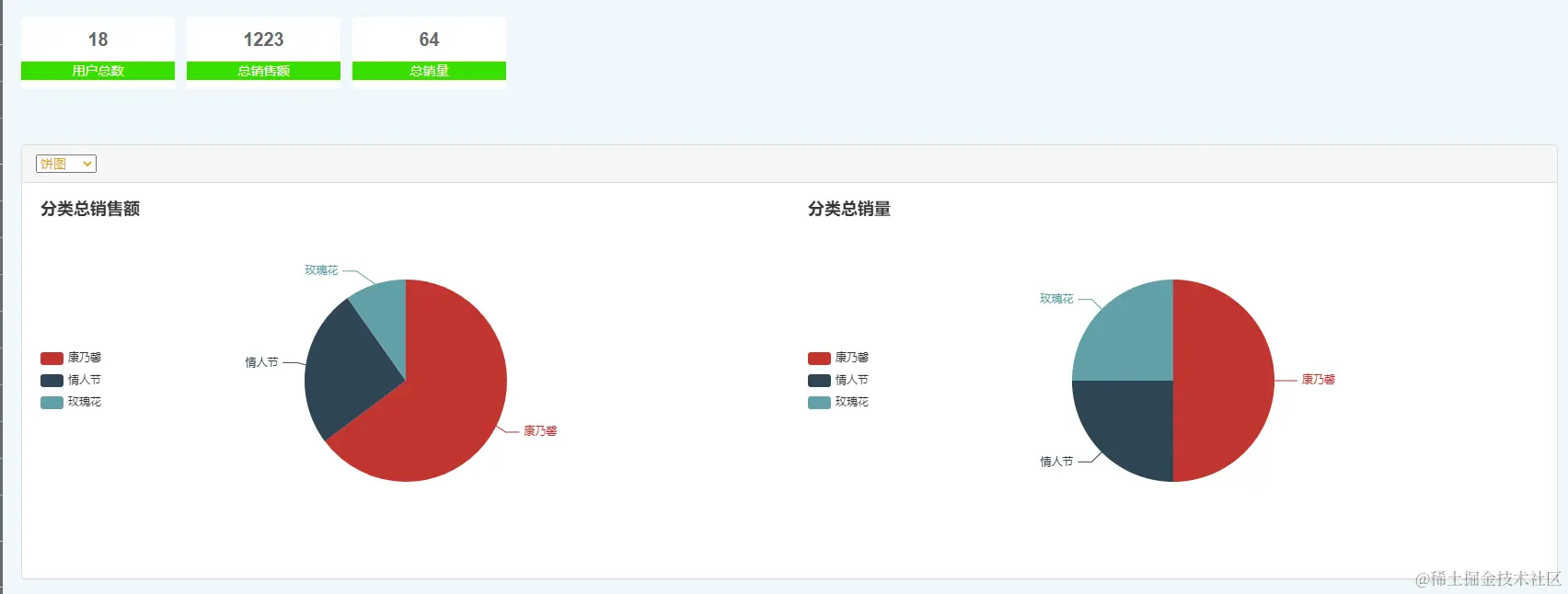Toggle 玫瑰花 teal legend swatch in 分类总销售额
1568x594 pixels.
52,402
